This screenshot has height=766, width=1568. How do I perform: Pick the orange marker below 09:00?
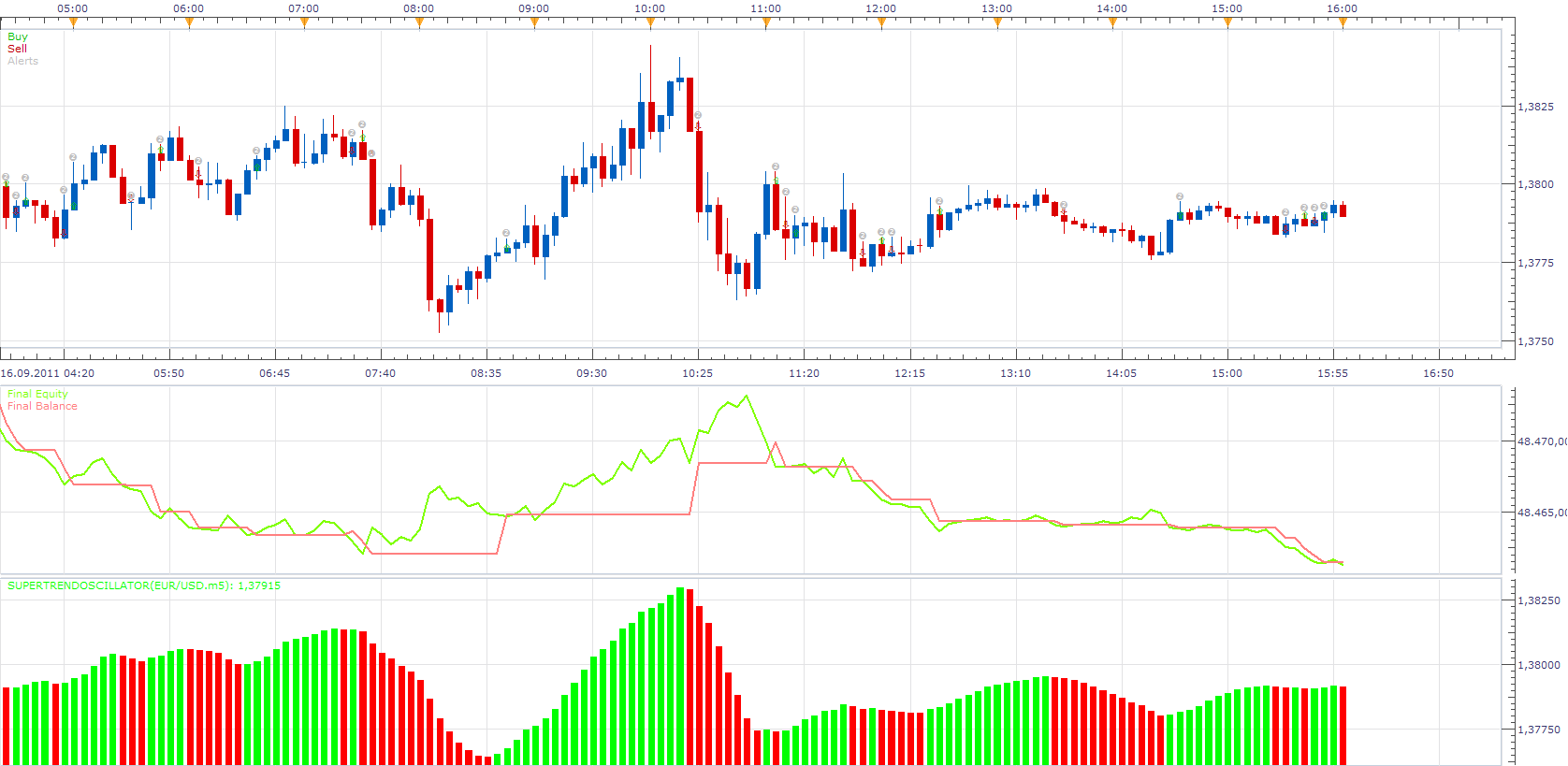(x=534, y=23)
